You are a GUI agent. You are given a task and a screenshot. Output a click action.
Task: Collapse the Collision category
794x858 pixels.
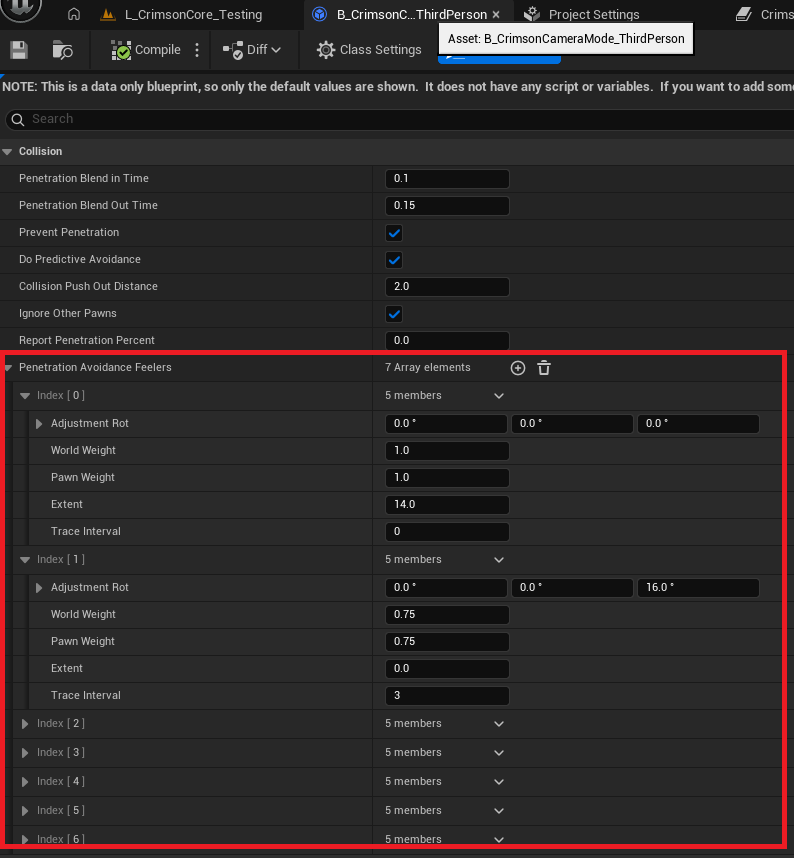[x=7, y=152]
